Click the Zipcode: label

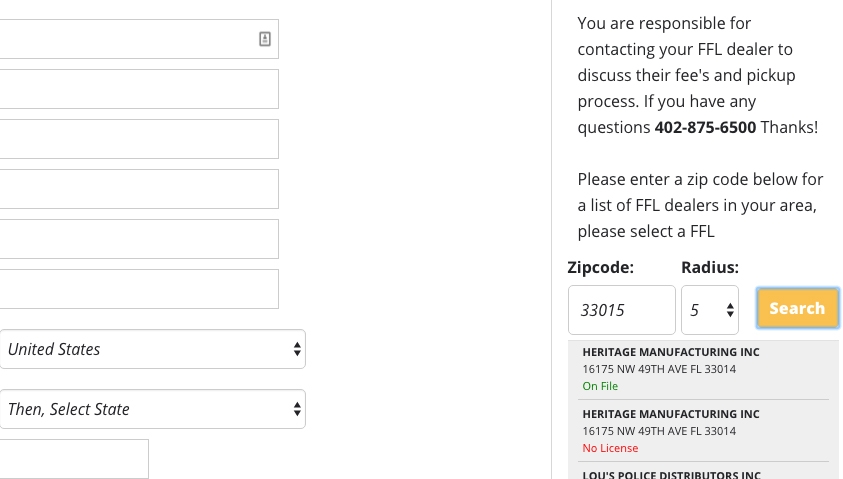pos(601,267)
